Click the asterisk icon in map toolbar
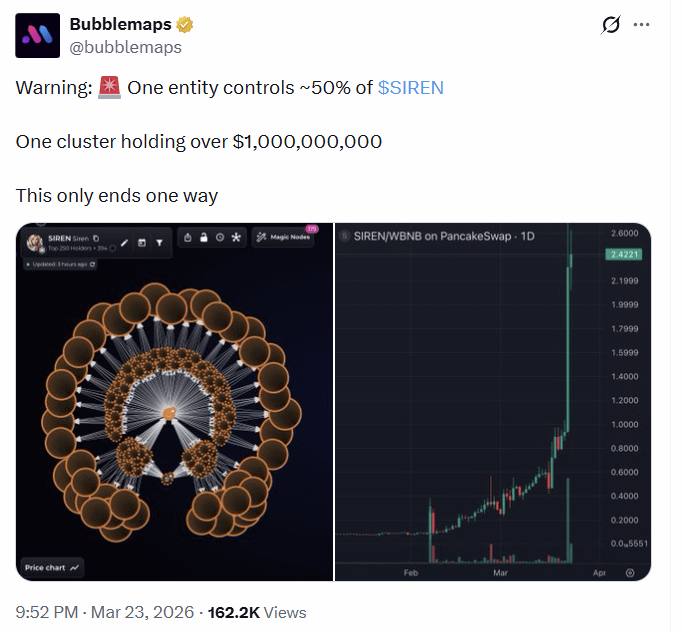Viewport: 683px width, 632px height. (235, 238)
